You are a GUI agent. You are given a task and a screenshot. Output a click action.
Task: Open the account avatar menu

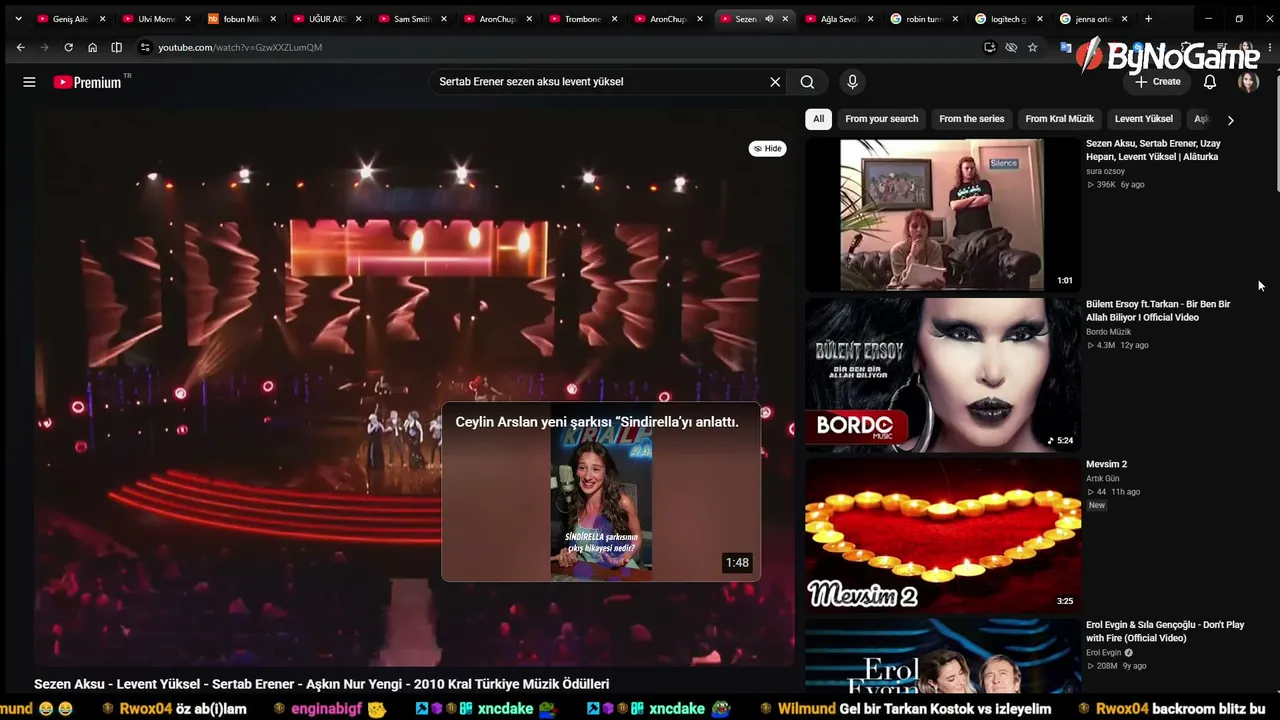1248,82
